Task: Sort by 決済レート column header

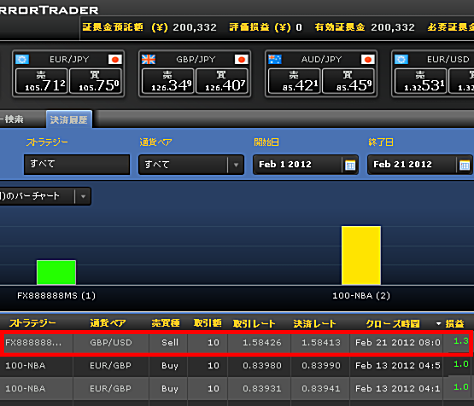Action: (315, 323)
